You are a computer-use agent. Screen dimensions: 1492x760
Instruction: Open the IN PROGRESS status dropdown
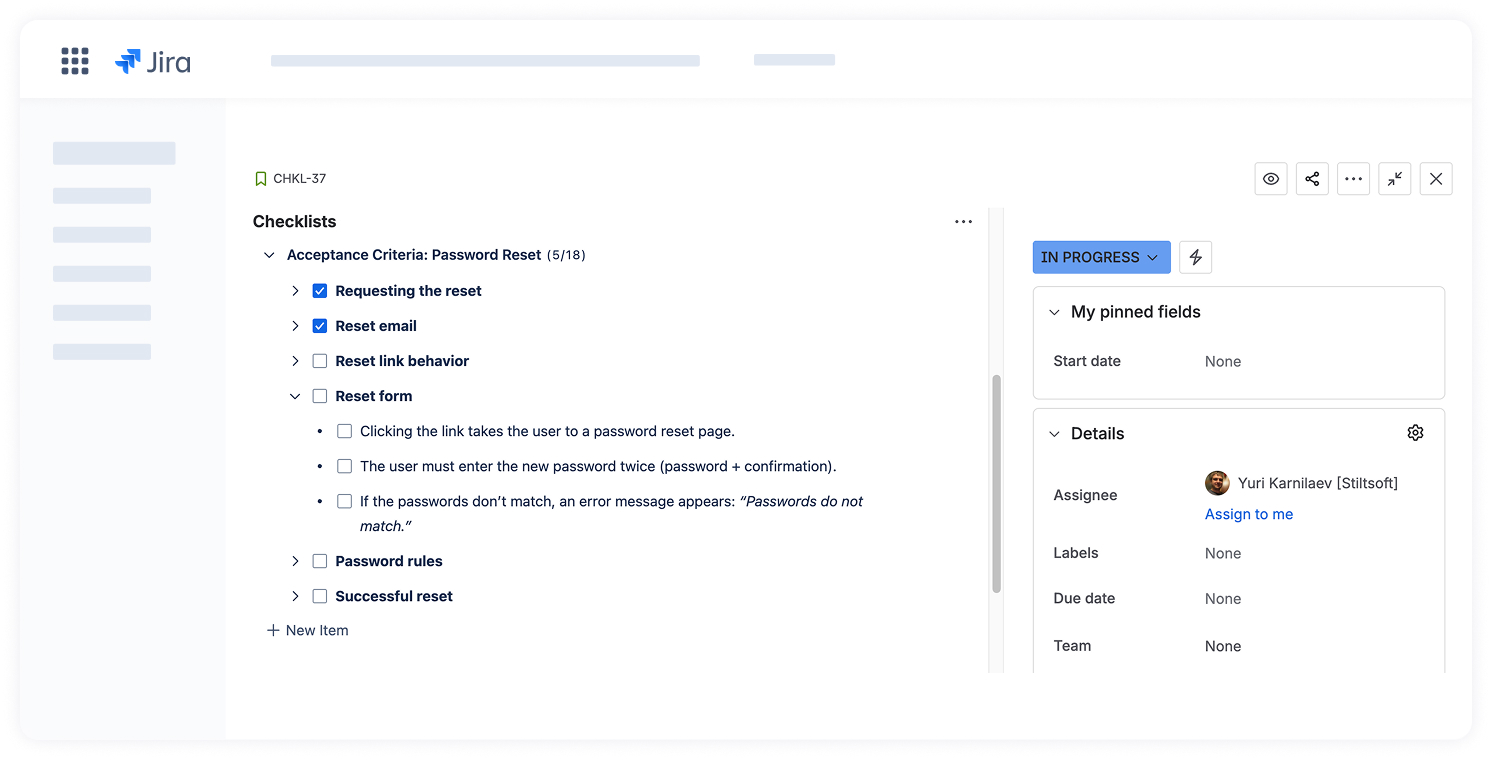point(1100,257)
